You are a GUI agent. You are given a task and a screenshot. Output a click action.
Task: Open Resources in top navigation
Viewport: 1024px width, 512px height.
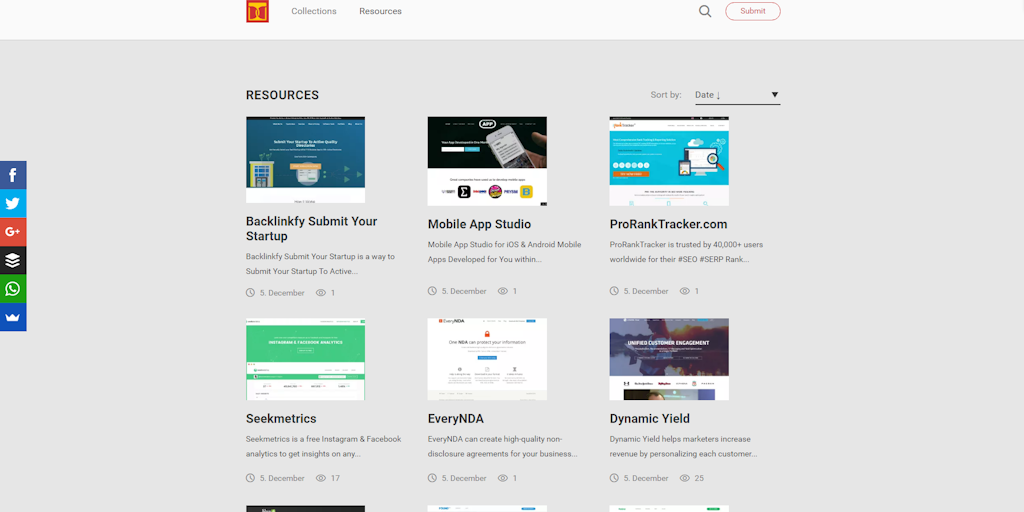380,11
